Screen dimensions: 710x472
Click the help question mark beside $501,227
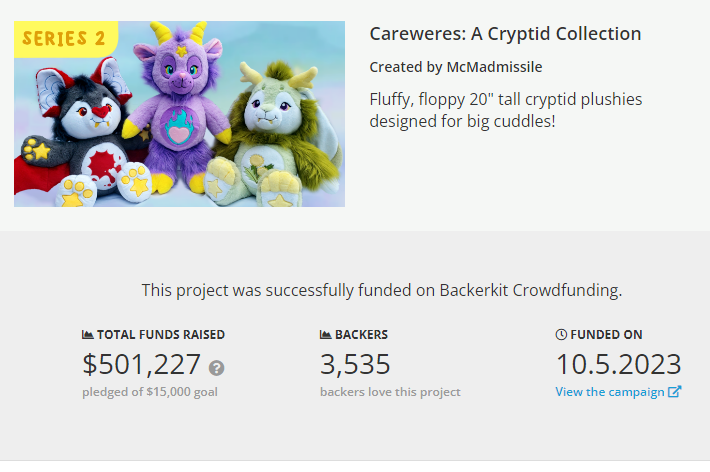[216, 367]
